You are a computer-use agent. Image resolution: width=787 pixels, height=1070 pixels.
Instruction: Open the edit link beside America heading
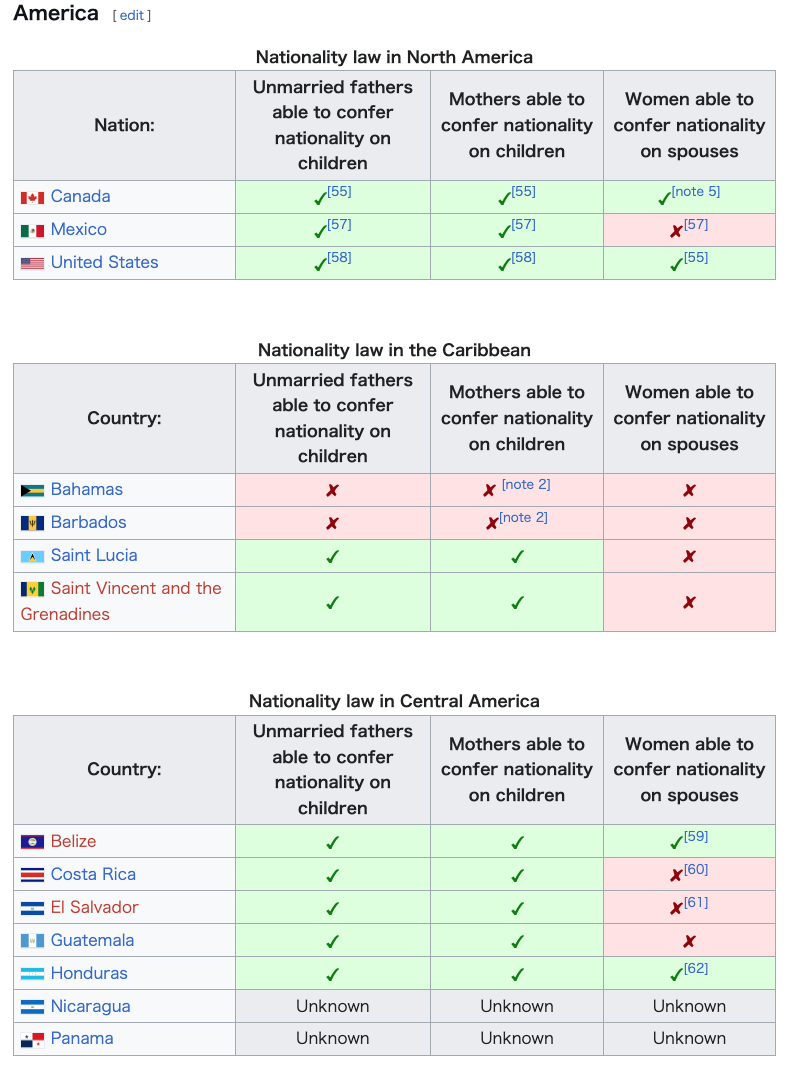[132, 15]
